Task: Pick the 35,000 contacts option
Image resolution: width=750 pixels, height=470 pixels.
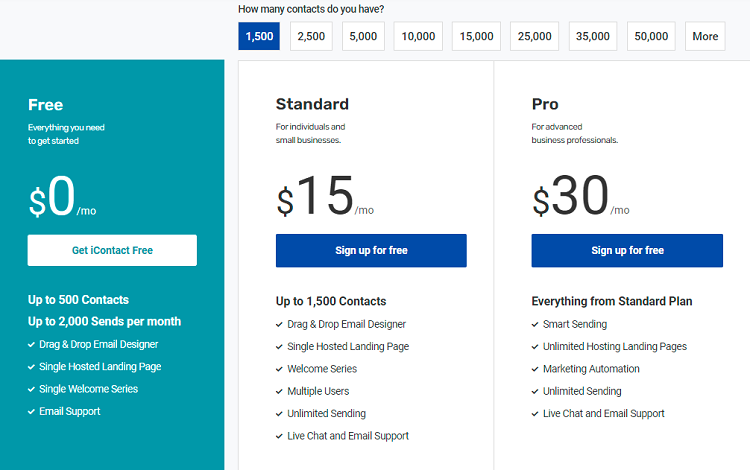Action: pos(593,36)
